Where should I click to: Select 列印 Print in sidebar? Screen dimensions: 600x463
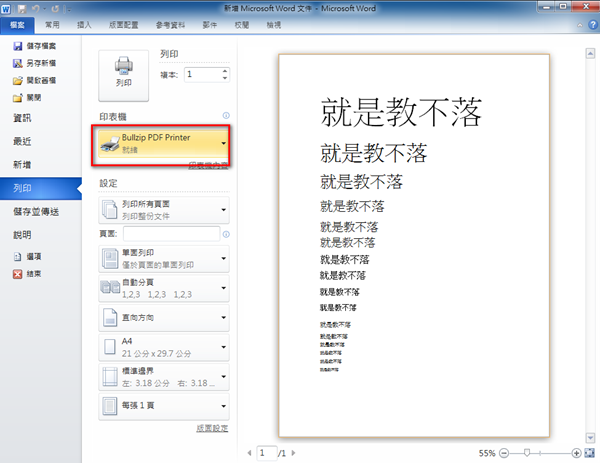pyautogui.click(x=41, y=188)
